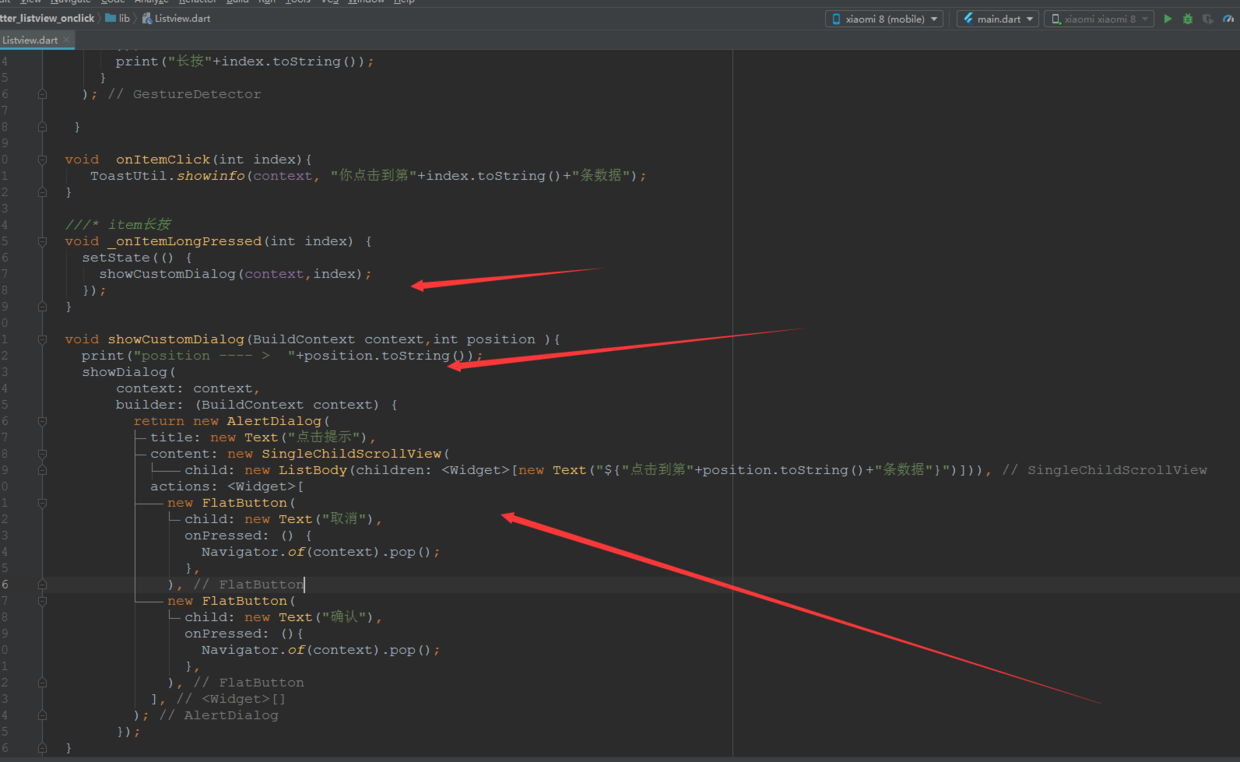Run the app with the green play icon
1240x762 pixels.
[1167, 19]
